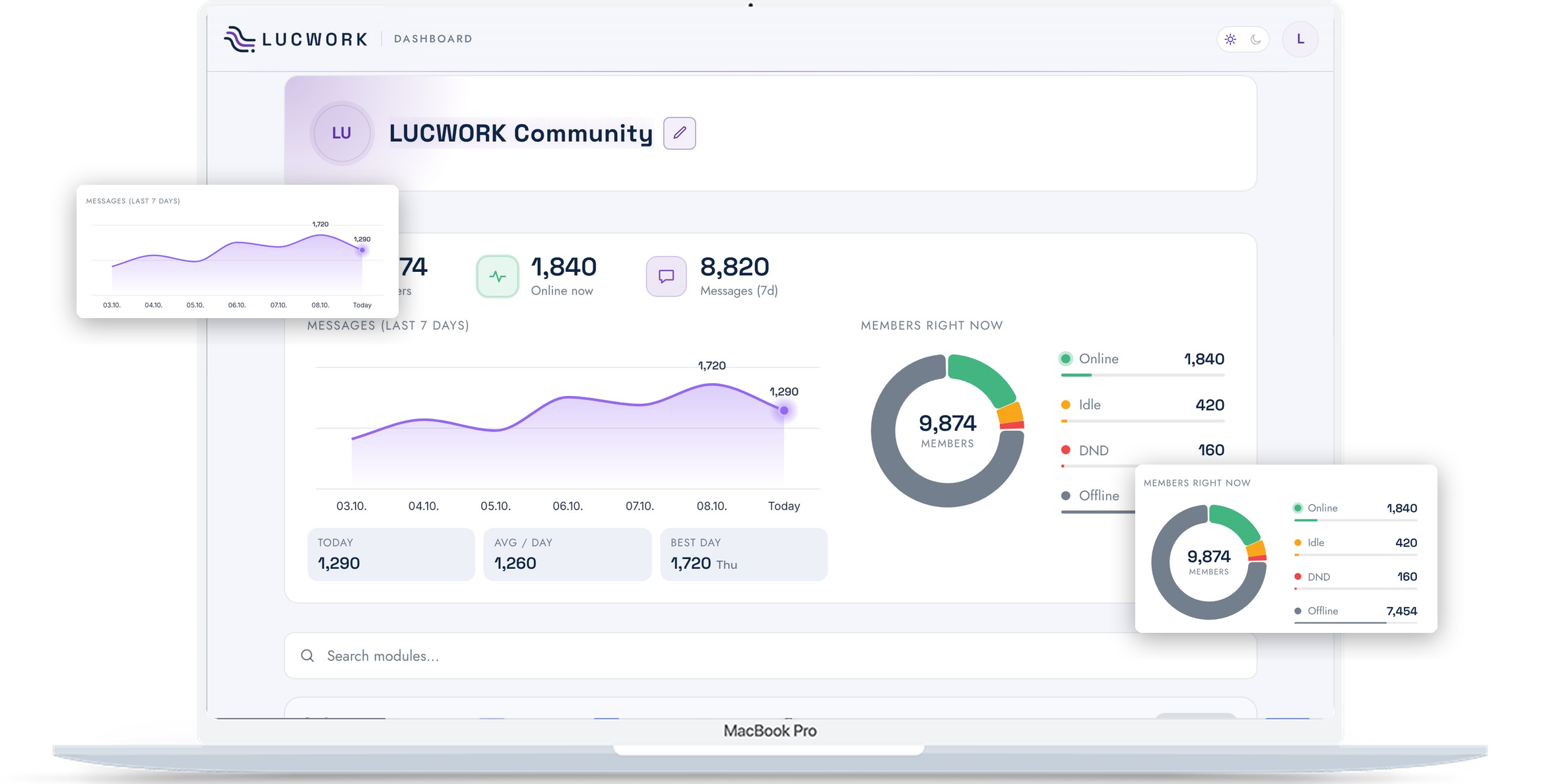
Task: Select the 05.10. axis label on main chart
Action: [x=496, y=506]
